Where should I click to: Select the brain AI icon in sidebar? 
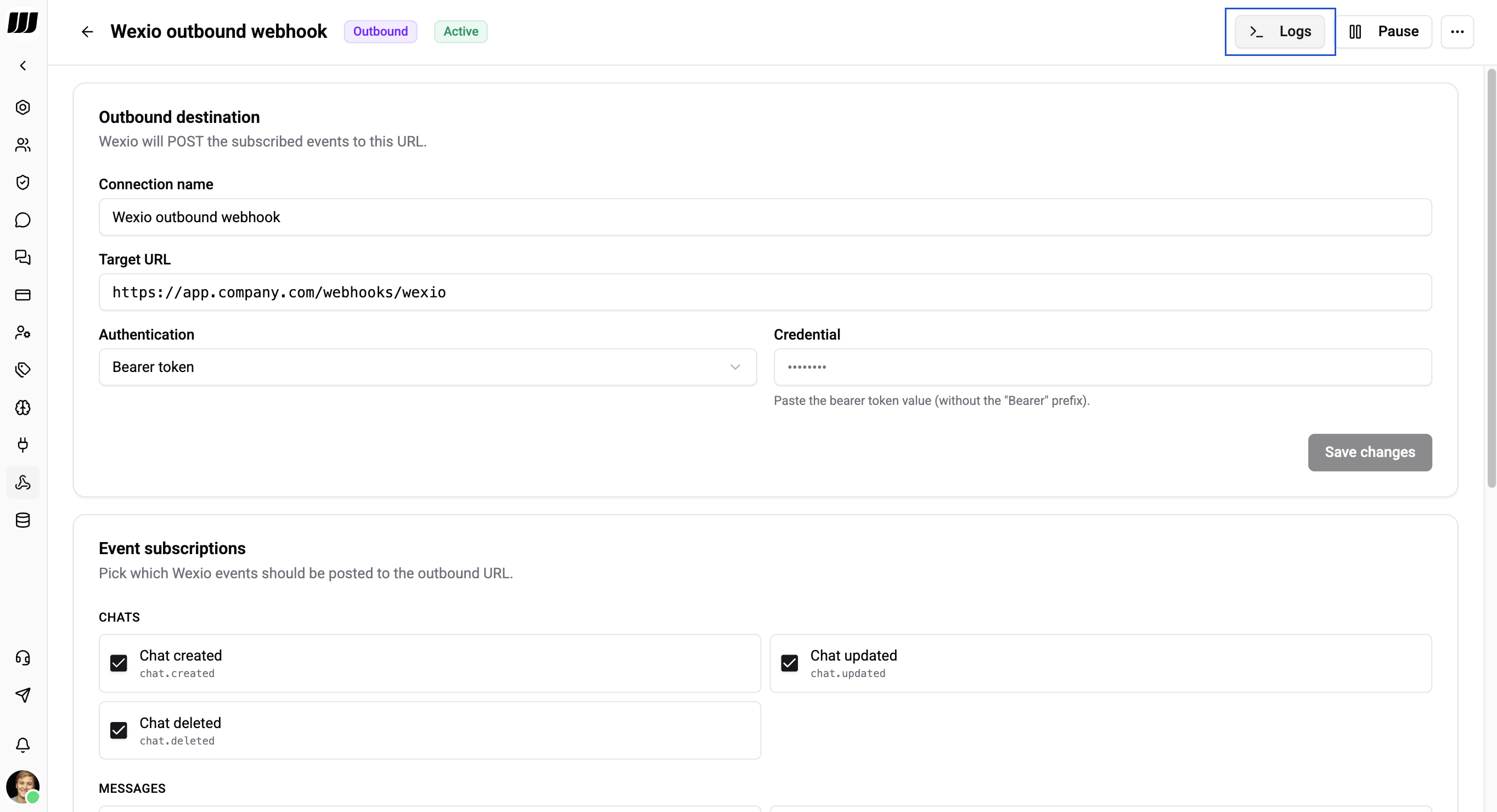(x=22, y=408)
